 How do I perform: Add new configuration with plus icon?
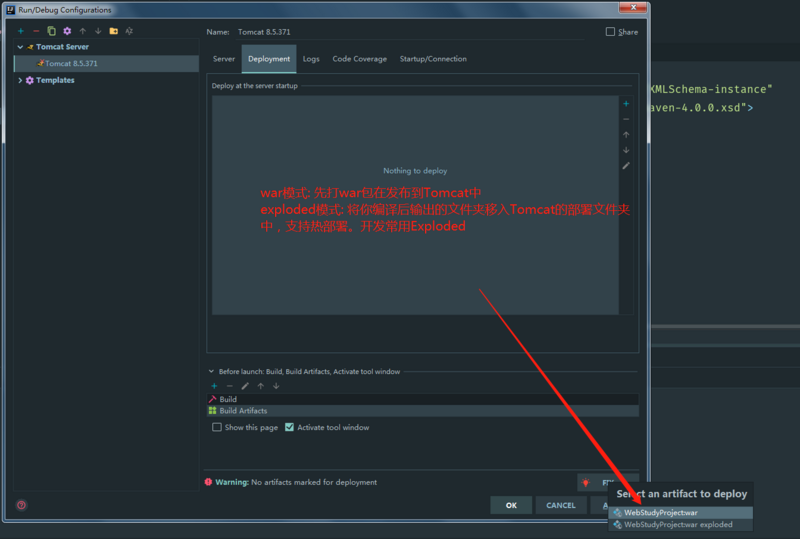click(21, 31)
